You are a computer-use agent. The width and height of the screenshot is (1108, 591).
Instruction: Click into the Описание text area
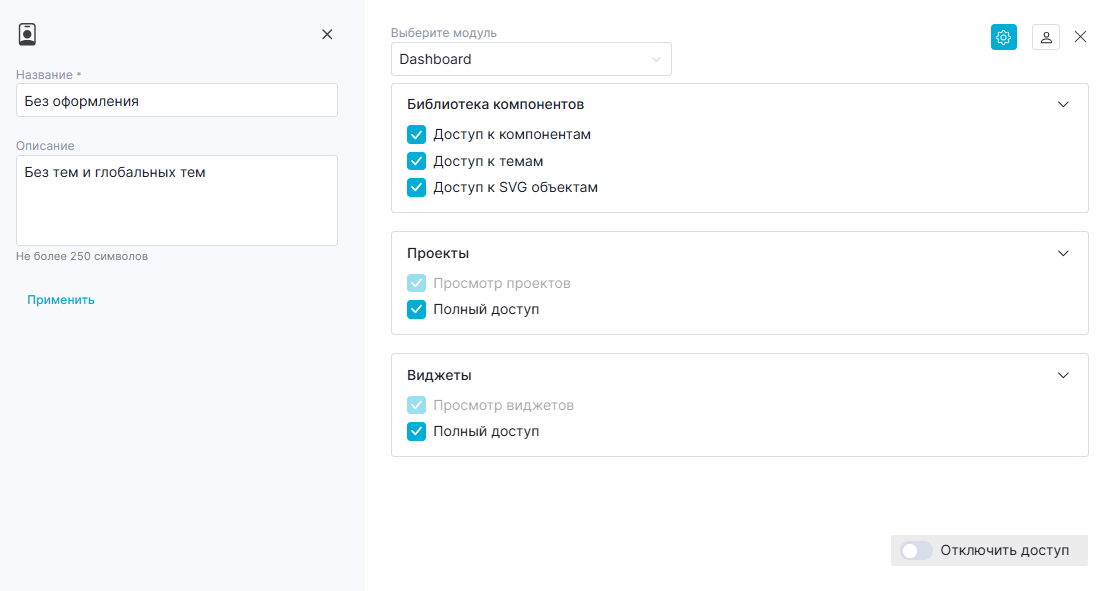point(177,201)
